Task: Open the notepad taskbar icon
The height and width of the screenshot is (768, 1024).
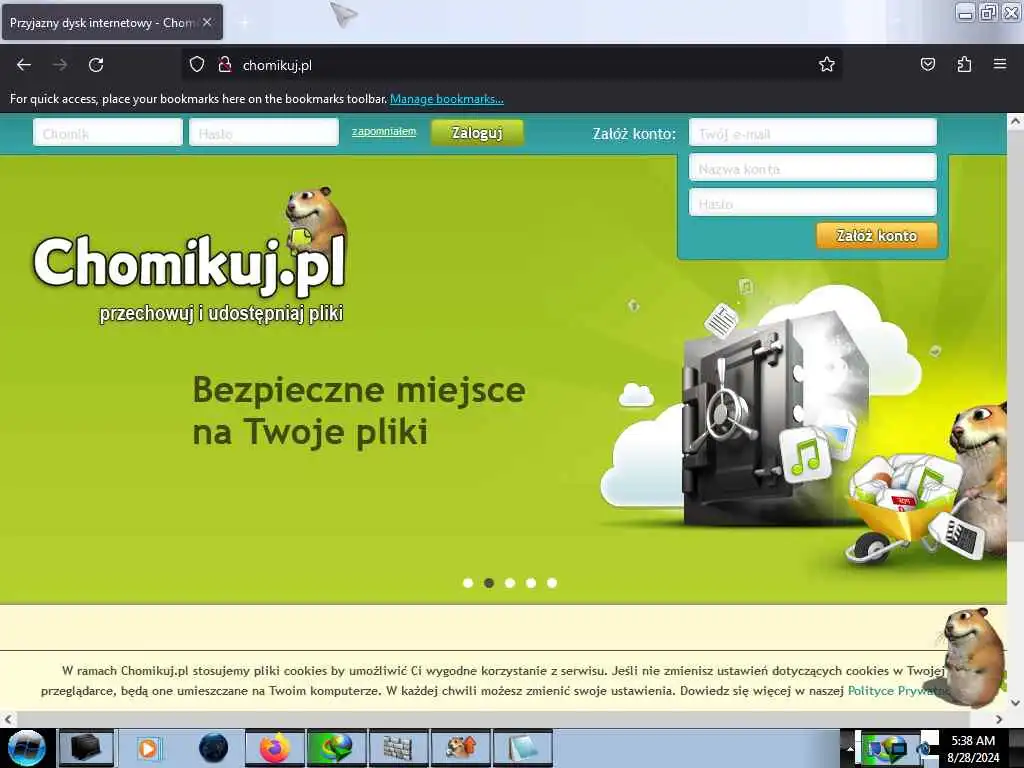Action: 522,748
